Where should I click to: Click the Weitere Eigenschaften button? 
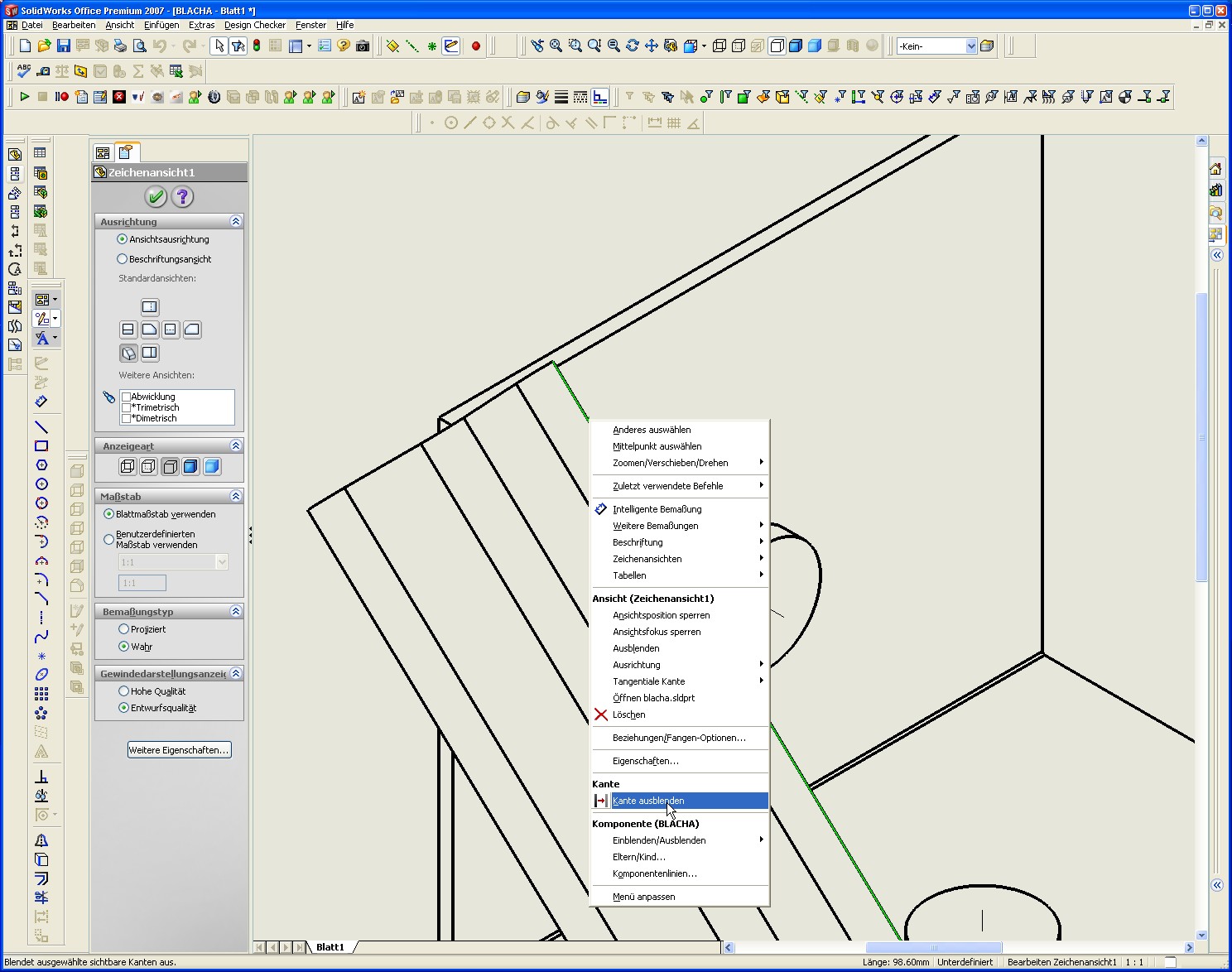[x=179, y=750]
